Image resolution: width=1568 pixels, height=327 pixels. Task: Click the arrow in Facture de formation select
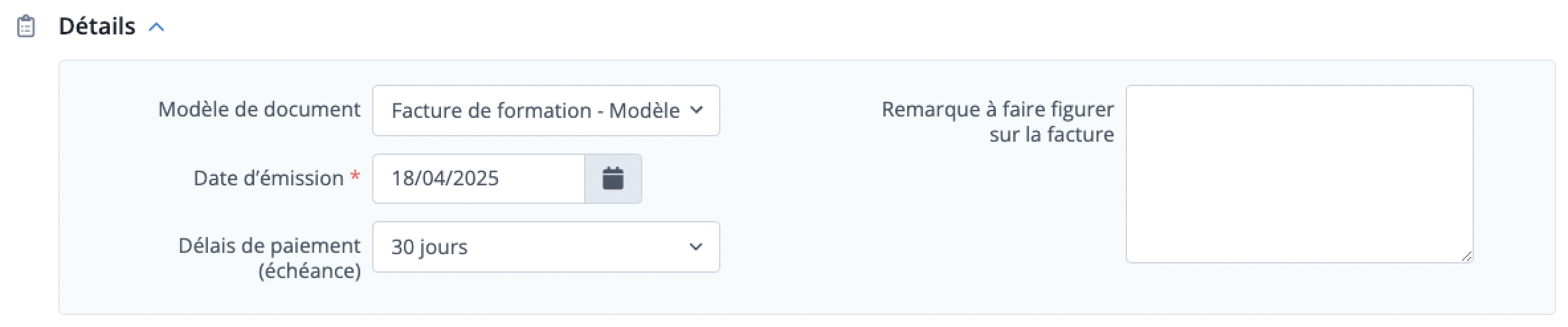pos(695,110)
